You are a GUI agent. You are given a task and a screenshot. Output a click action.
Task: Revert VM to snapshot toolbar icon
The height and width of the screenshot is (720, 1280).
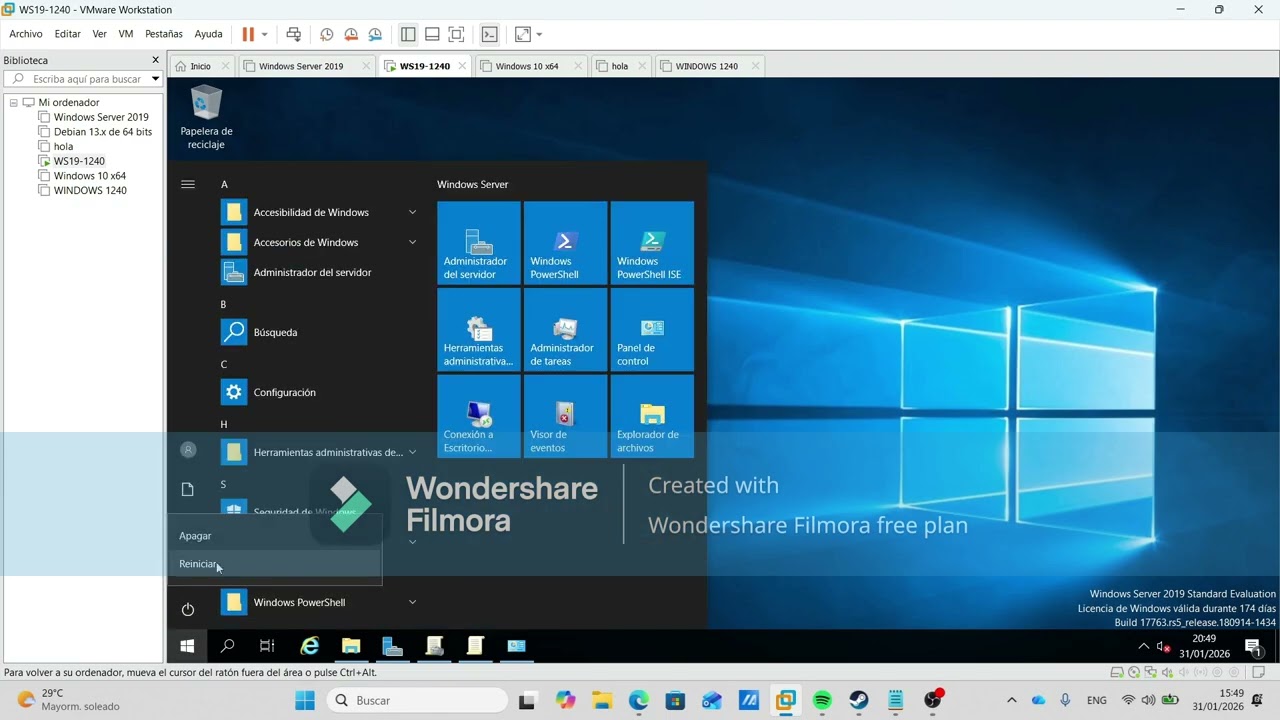[351, 34]
